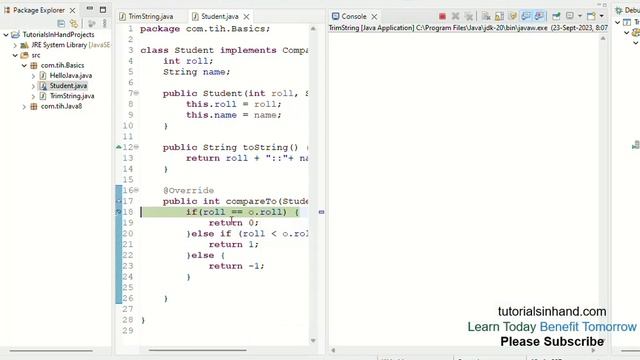Collapse the com.tih.Basics package
The image size is (640, 360).
[24, 65]
